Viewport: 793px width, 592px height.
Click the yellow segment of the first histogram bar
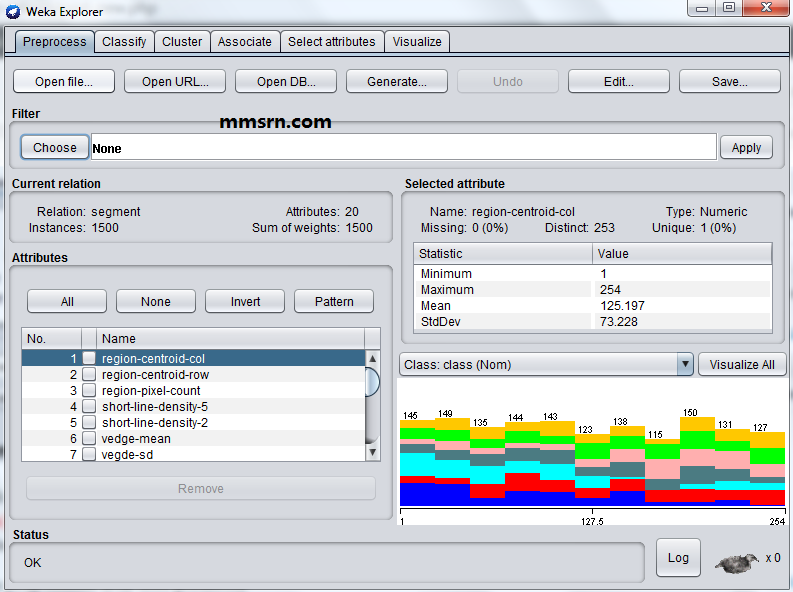417,424
